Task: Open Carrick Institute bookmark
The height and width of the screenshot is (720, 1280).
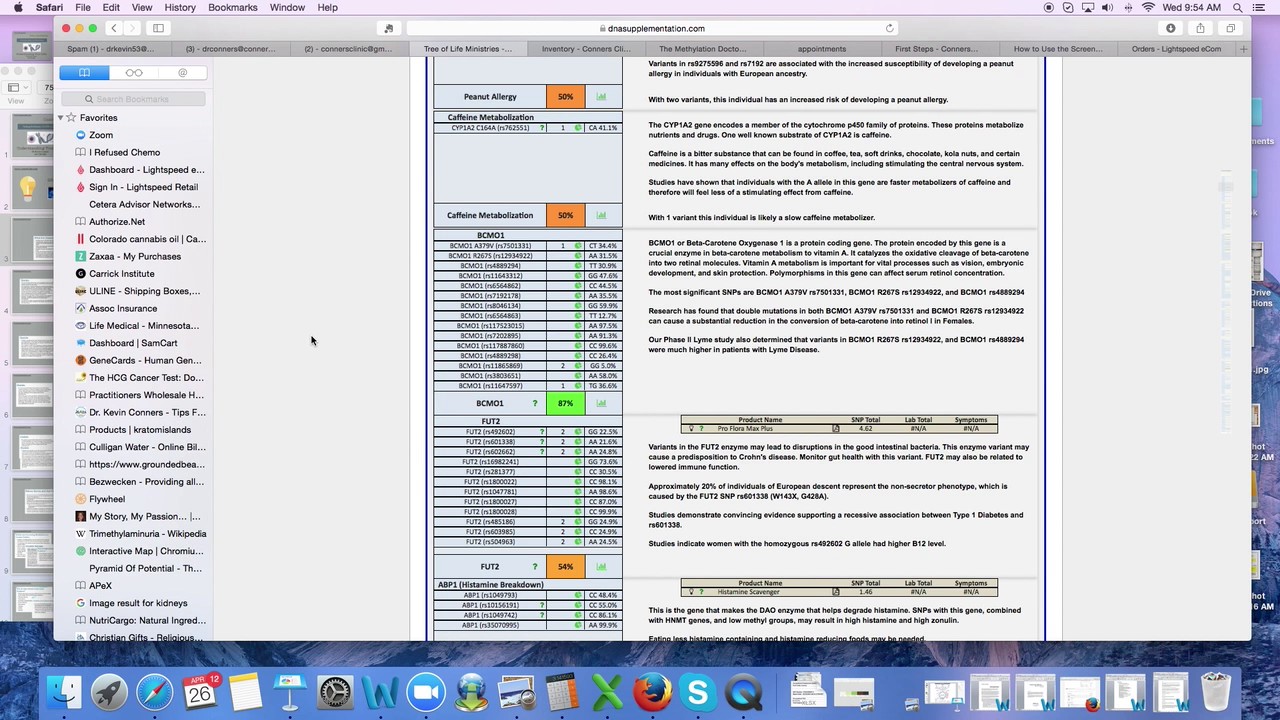Action: click(x=121, y=274)
